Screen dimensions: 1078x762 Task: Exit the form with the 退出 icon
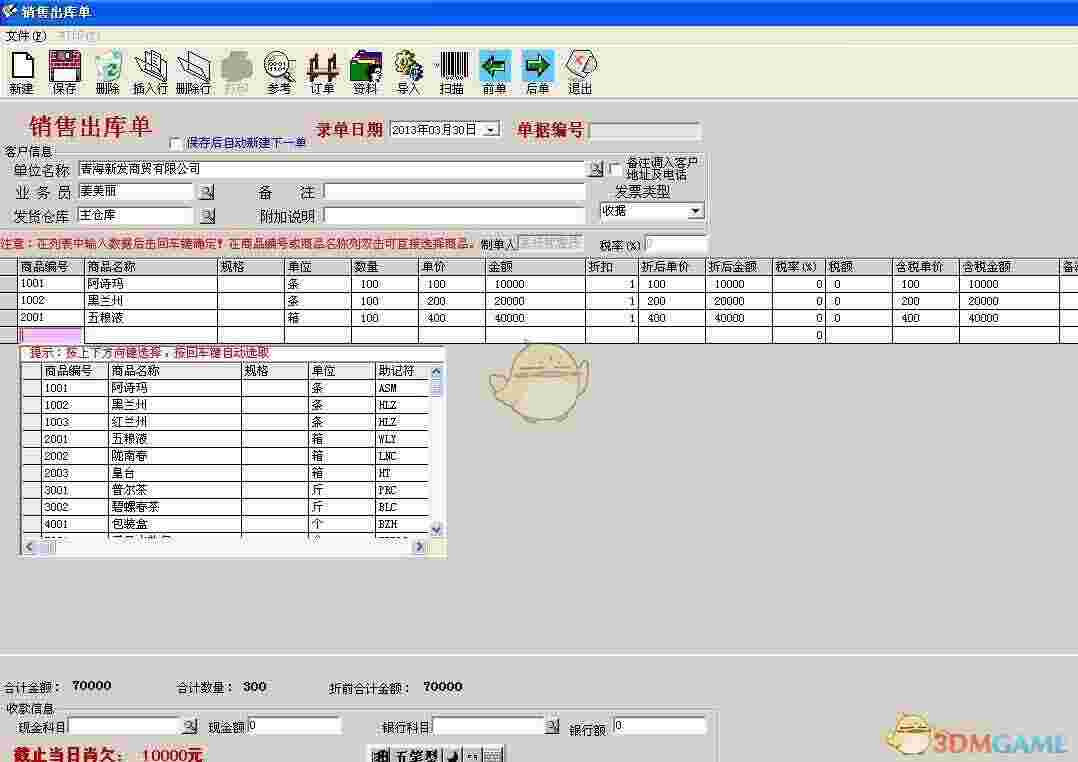click(x=581, y=70)
